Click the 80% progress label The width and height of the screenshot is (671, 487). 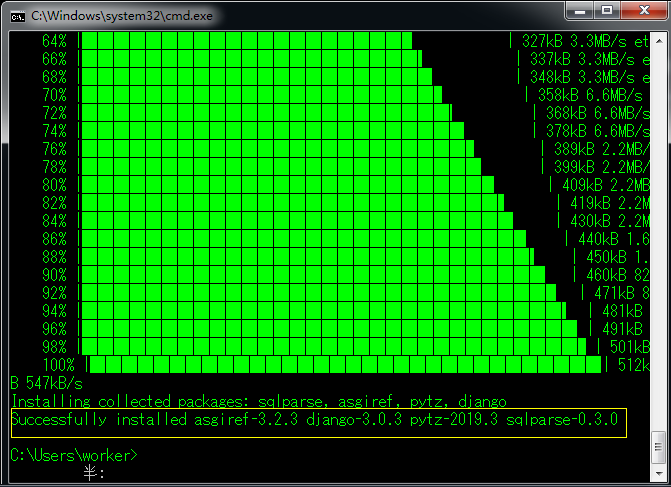pos(54,185)
